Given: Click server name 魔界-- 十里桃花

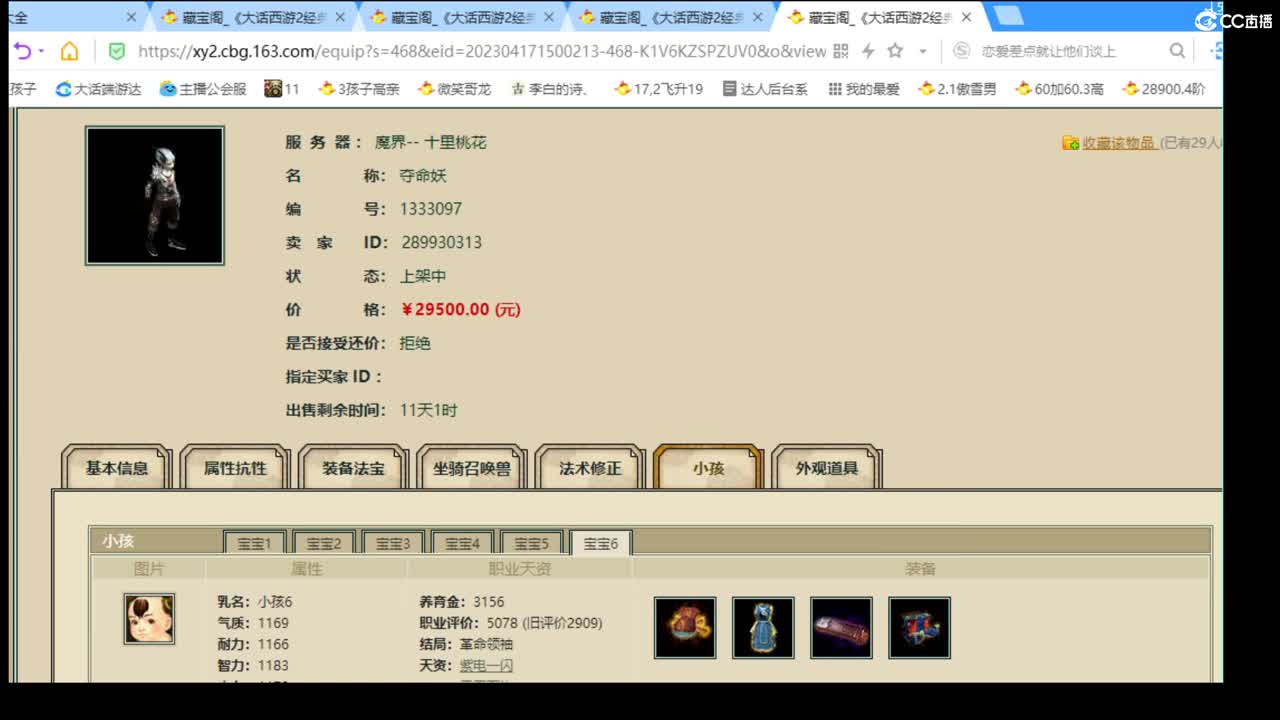Looking at the screenshot, I should pos(430,142).
